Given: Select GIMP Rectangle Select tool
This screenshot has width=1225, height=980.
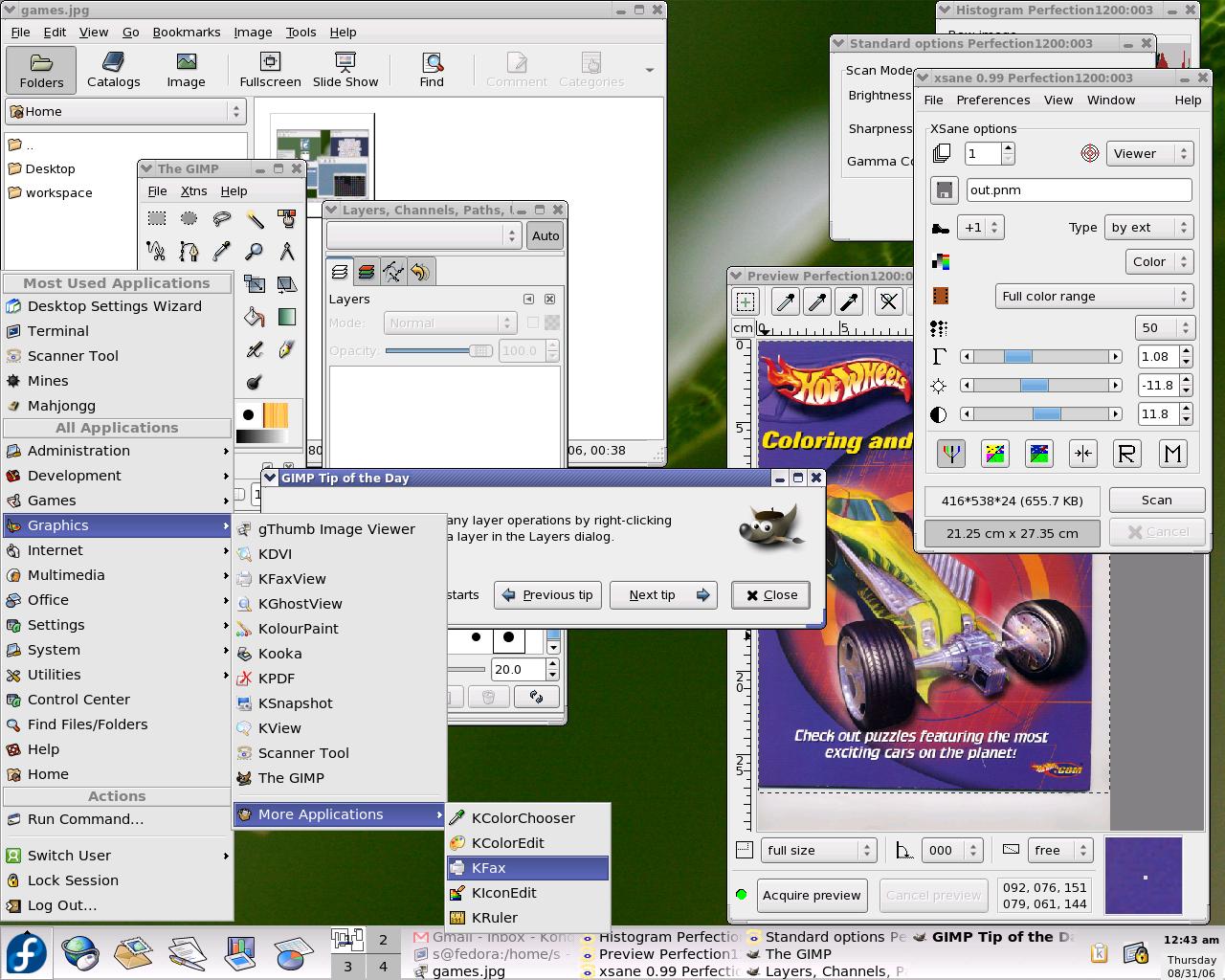Looking at the screenshot, I should click(157, 219).
